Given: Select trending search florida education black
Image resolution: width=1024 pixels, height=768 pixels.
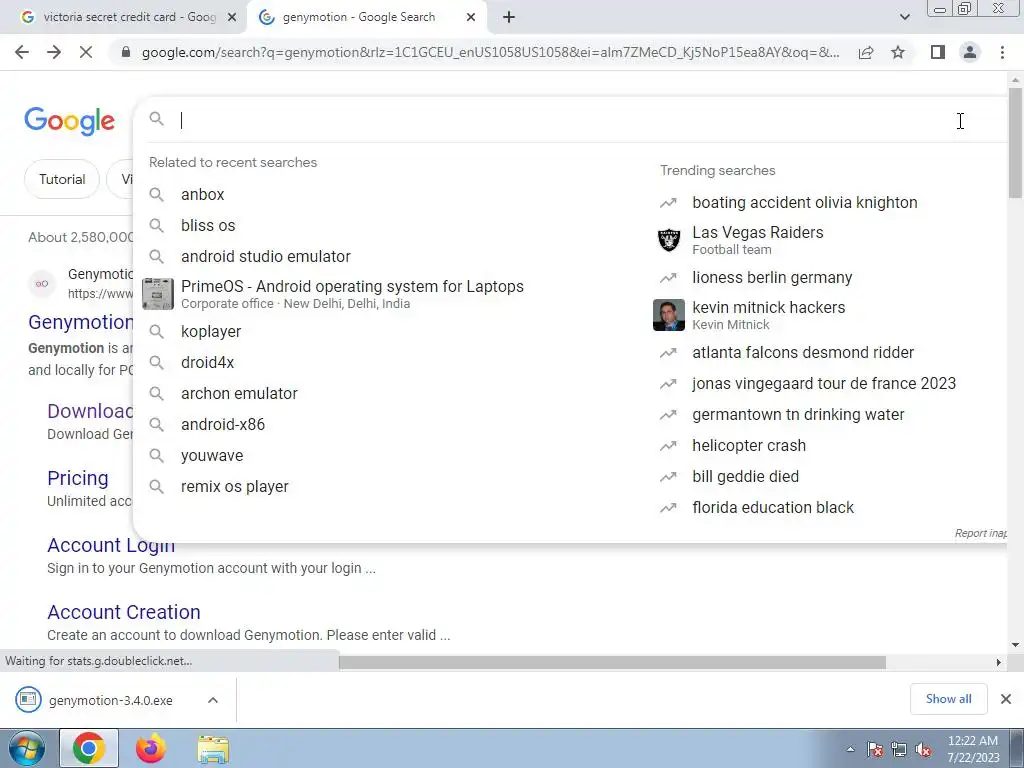Looking at the screenshot, I should 773,507.
